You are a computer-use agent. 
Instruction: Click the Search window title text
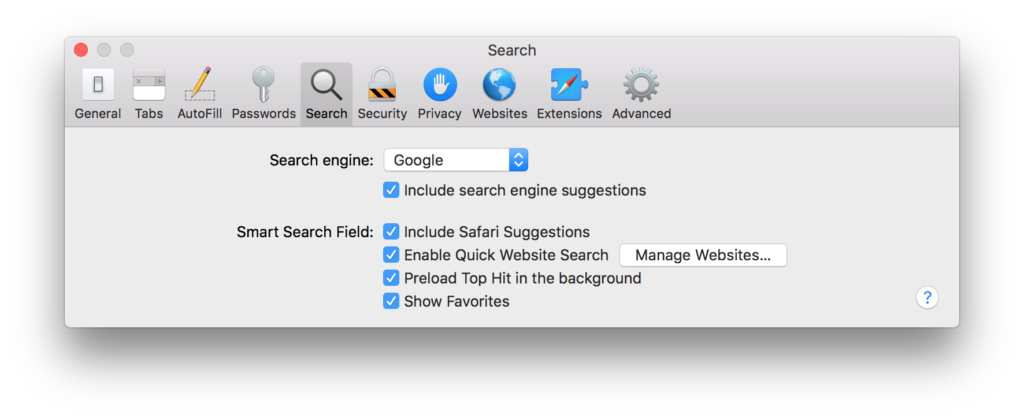click(512, 50)
